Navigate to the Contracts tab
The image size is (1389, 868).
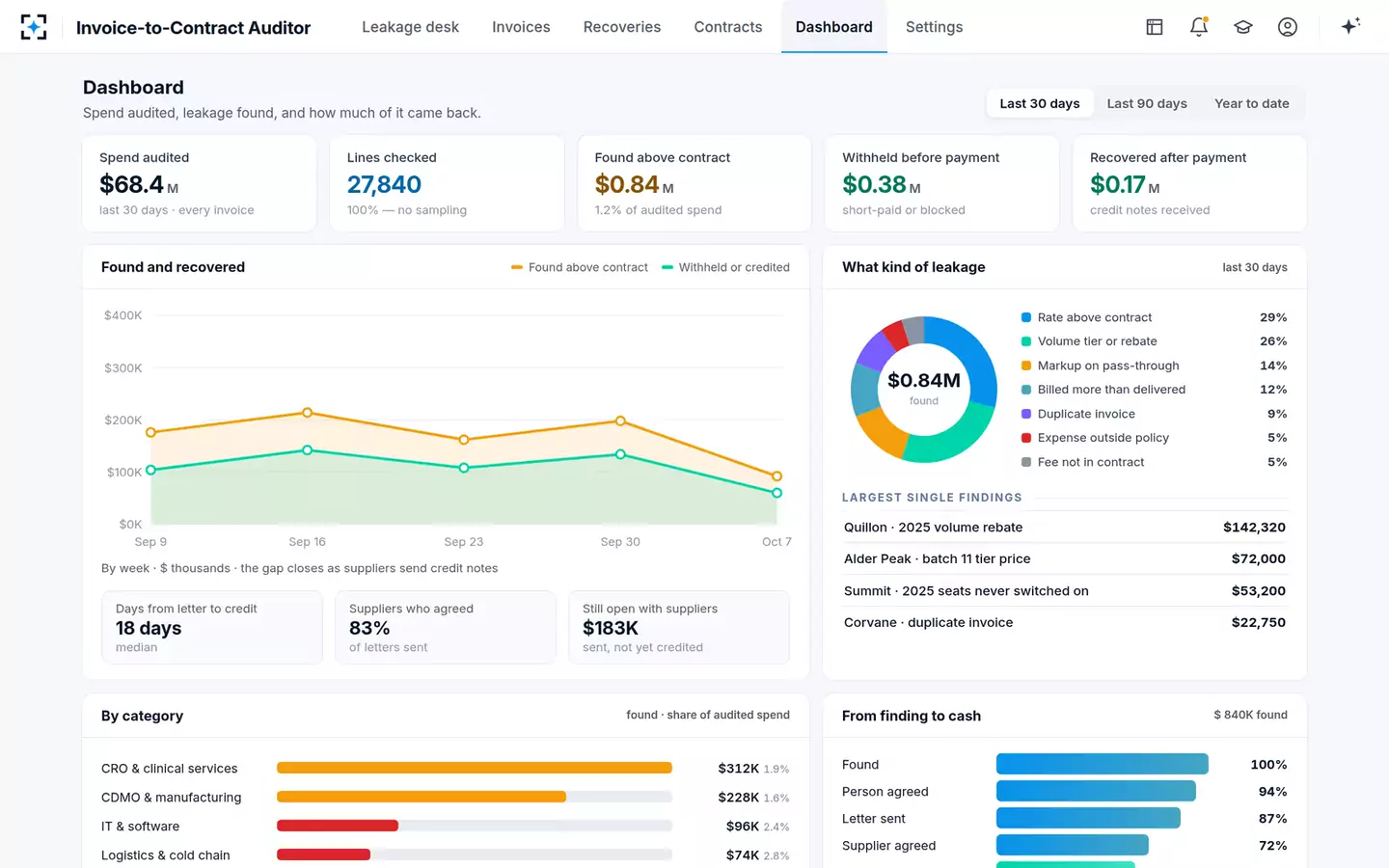(728, 27)
